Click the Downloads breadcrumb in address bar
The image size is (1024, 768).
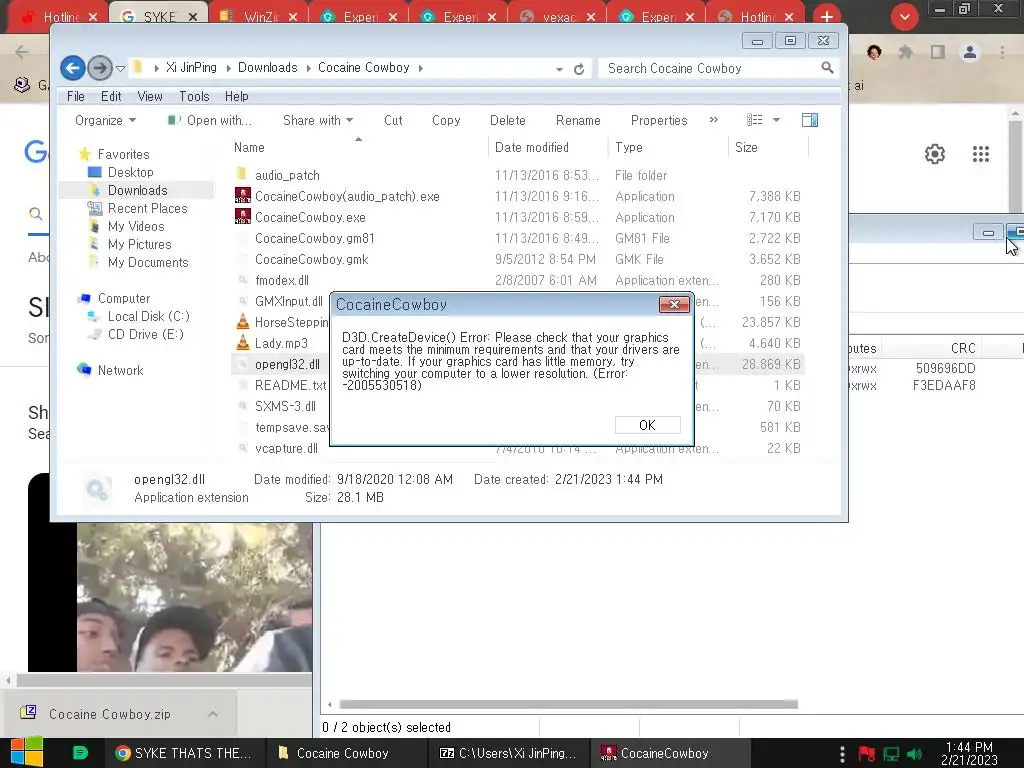pyautogui.click(x=267, y=67)
